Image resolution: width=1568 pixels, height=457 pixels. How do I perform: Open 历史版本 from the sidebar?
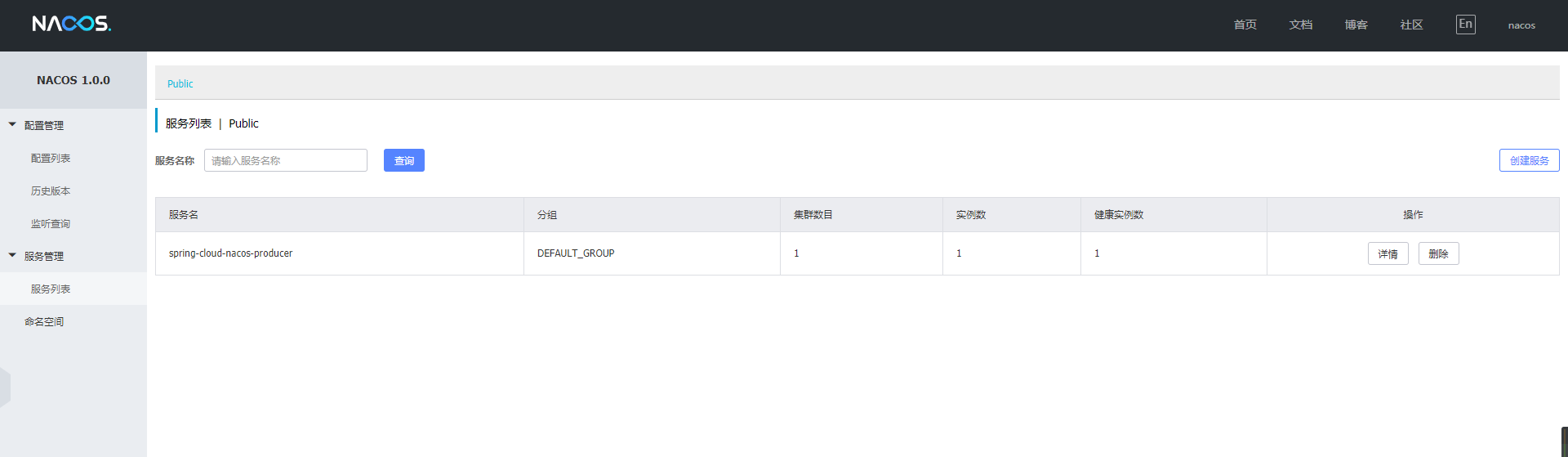51,190
